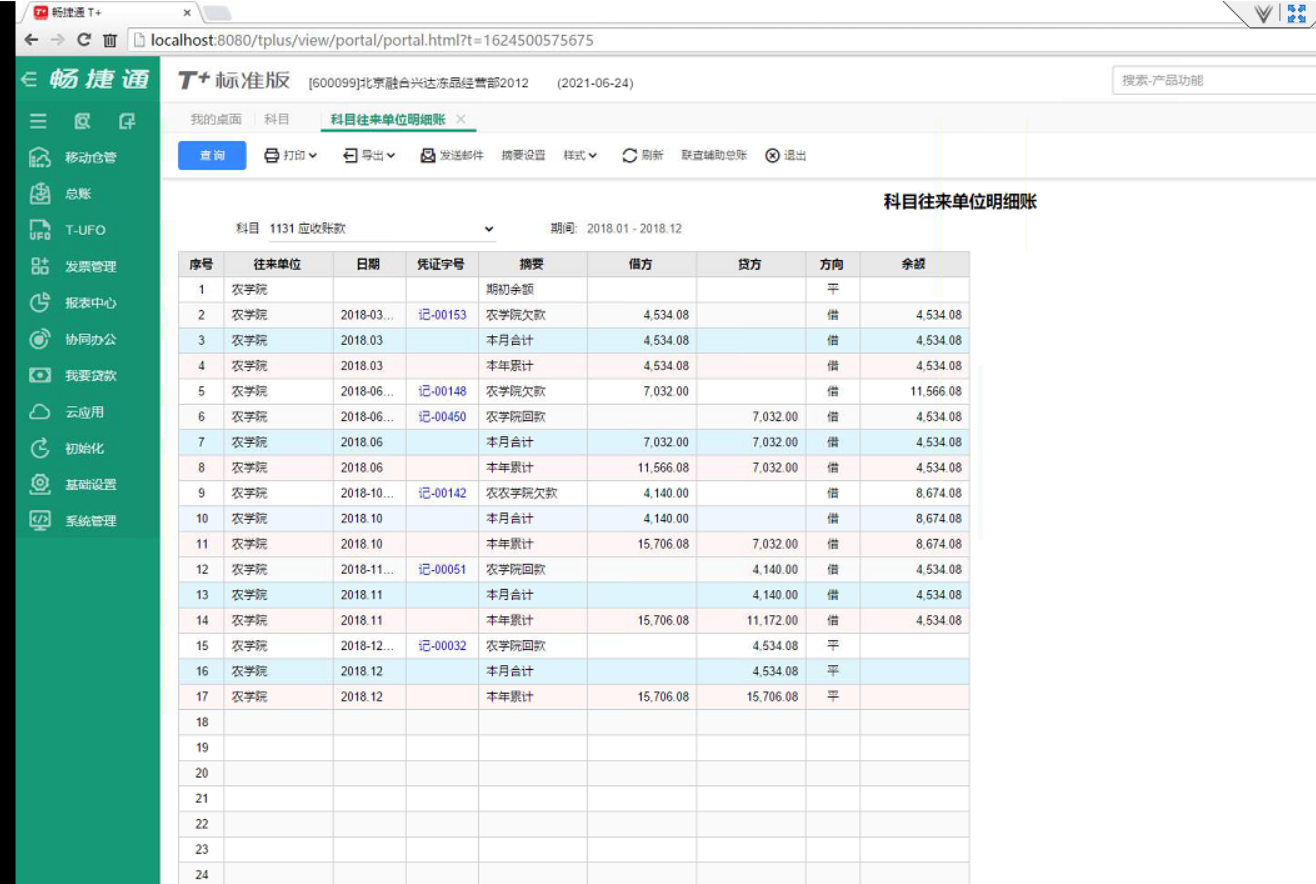Image resolution: width=1316 pixels, height=884 pixels.
Task: Open voucher link 记-00153
Action: (443, 315)
